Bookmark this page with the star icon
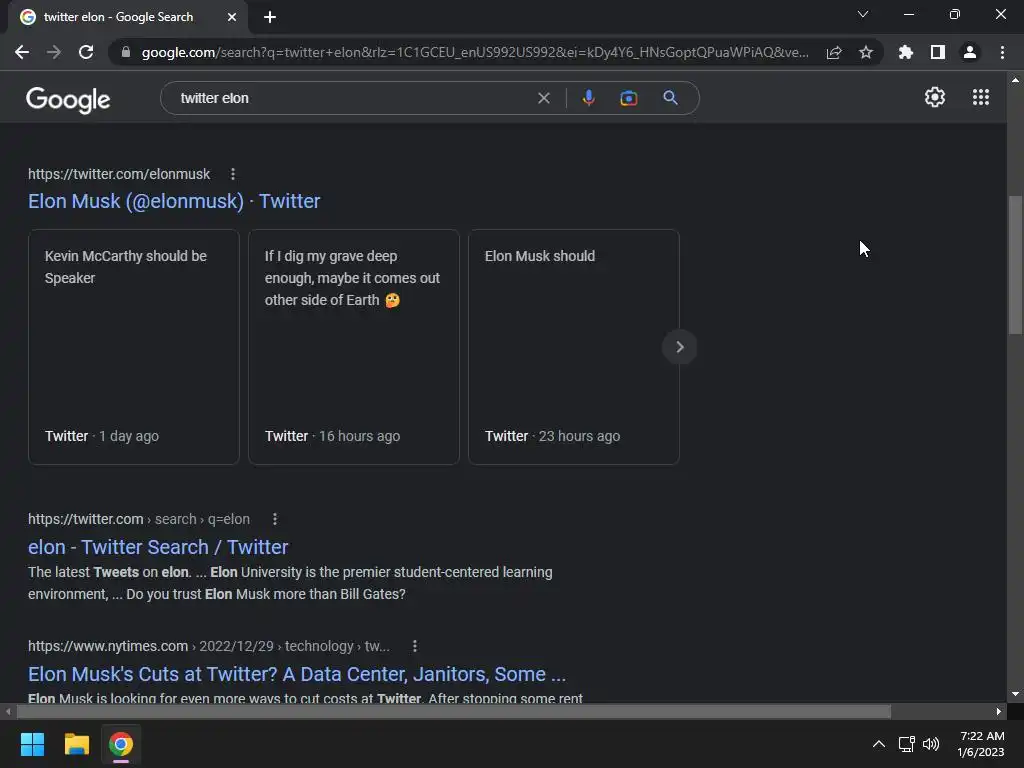This screenshot has height=768, width=1024. pyautogui.click(x=866, y=52)
